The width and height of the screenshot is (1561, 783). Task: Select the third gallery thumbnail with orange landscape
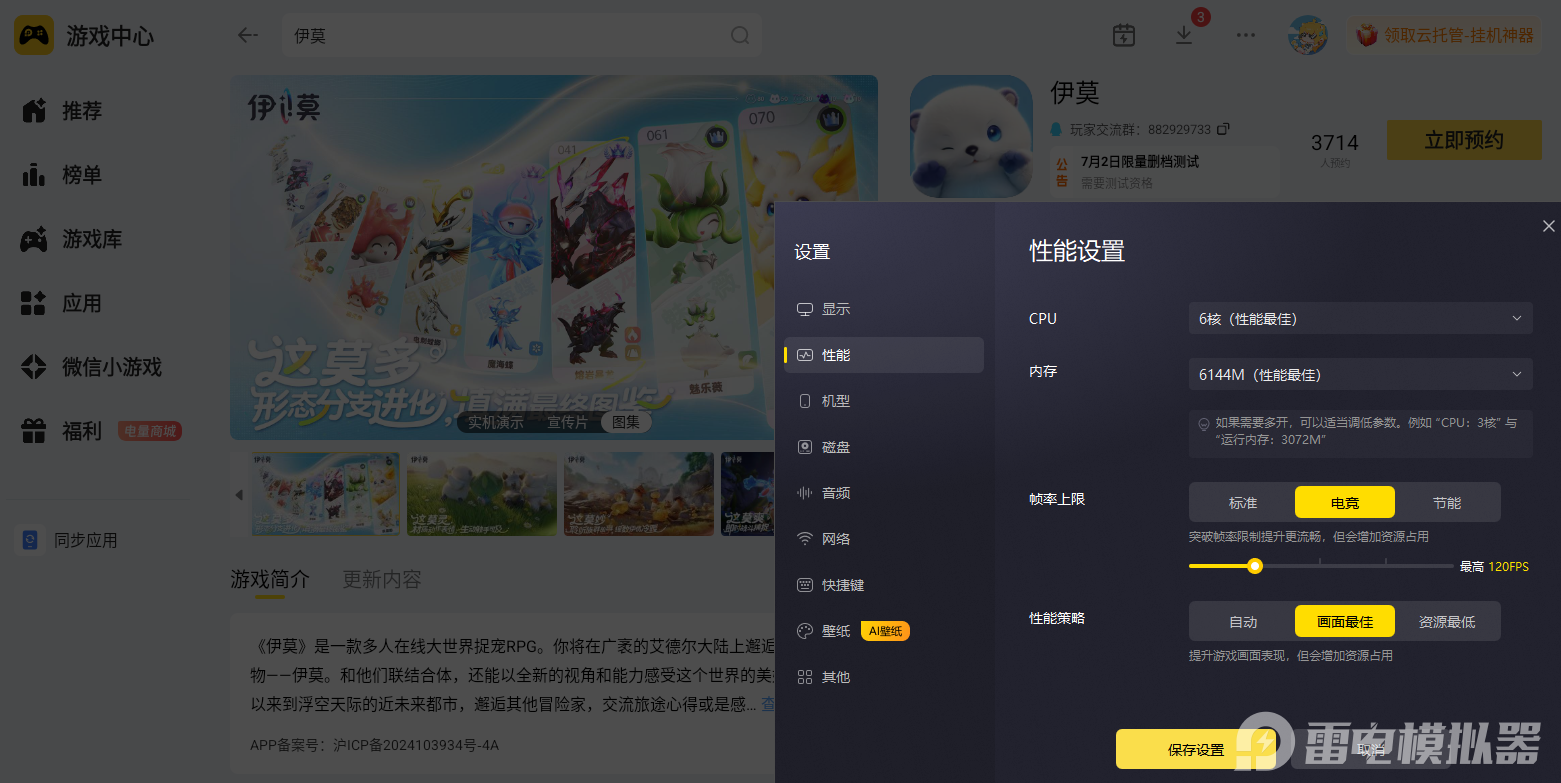[639, 494]
